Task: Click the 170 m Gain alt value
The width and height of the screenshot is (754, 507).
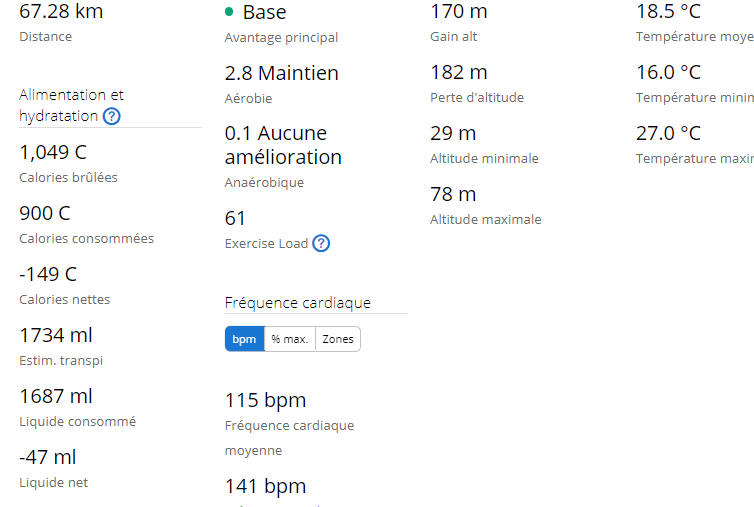Action: (x=458, y=12)
